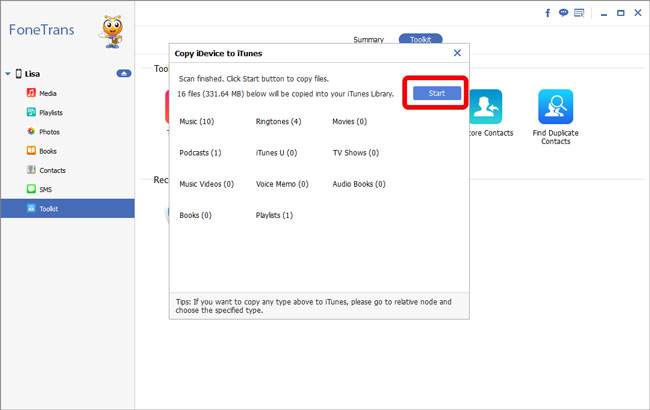
Task: Maximize the FoneTrans window
Action: [x=621, y=13]
